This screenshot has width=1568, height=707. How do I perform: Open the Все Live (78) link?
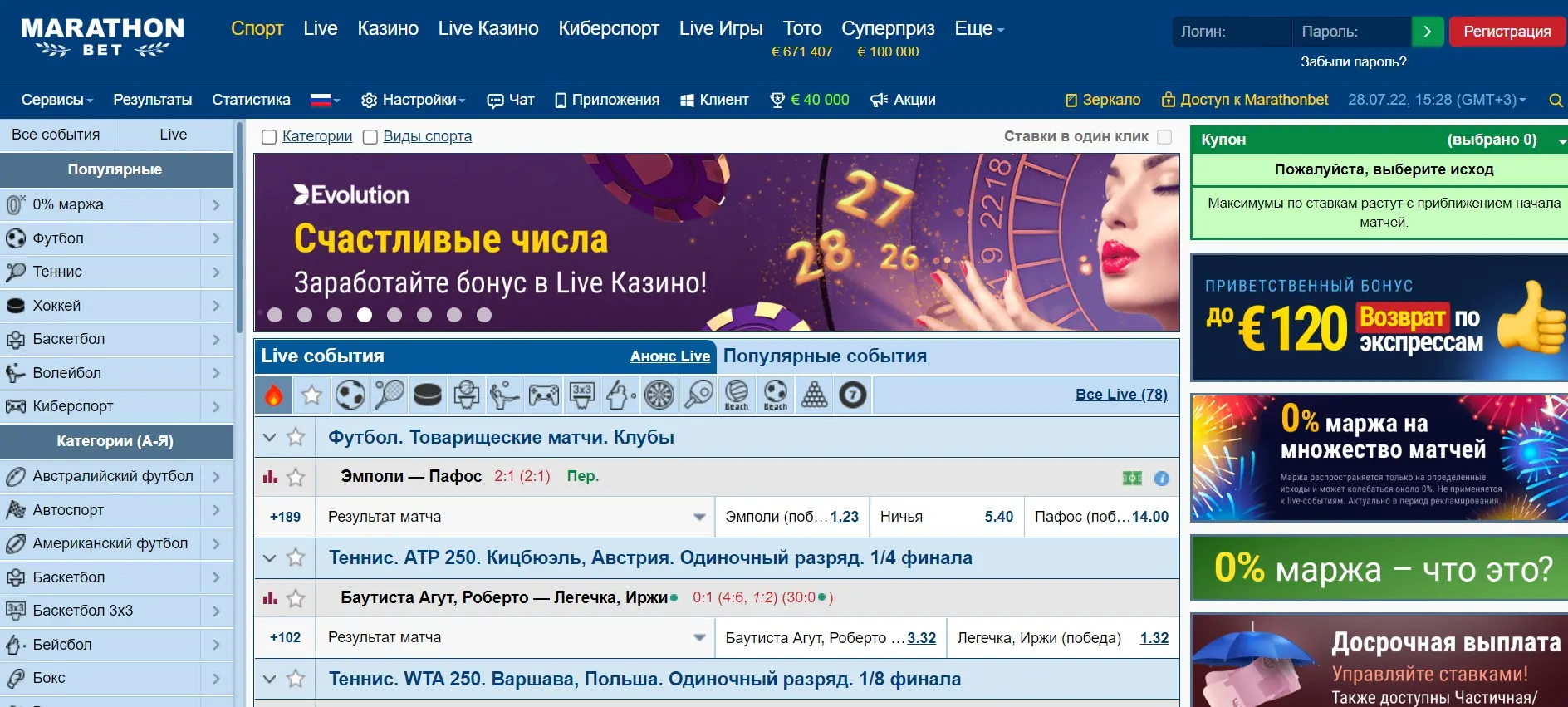[x=1120, y=395]
